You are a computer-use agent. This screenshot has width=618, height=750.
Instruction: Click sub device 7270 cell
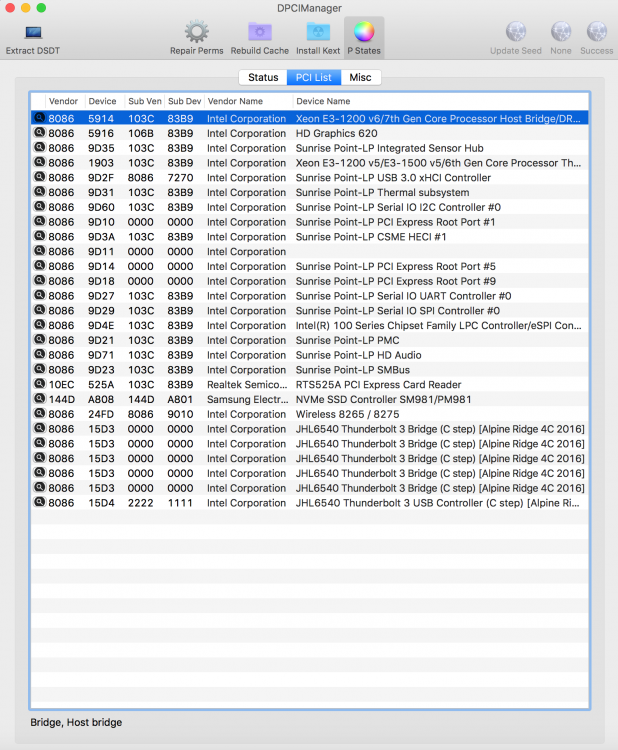180,177
